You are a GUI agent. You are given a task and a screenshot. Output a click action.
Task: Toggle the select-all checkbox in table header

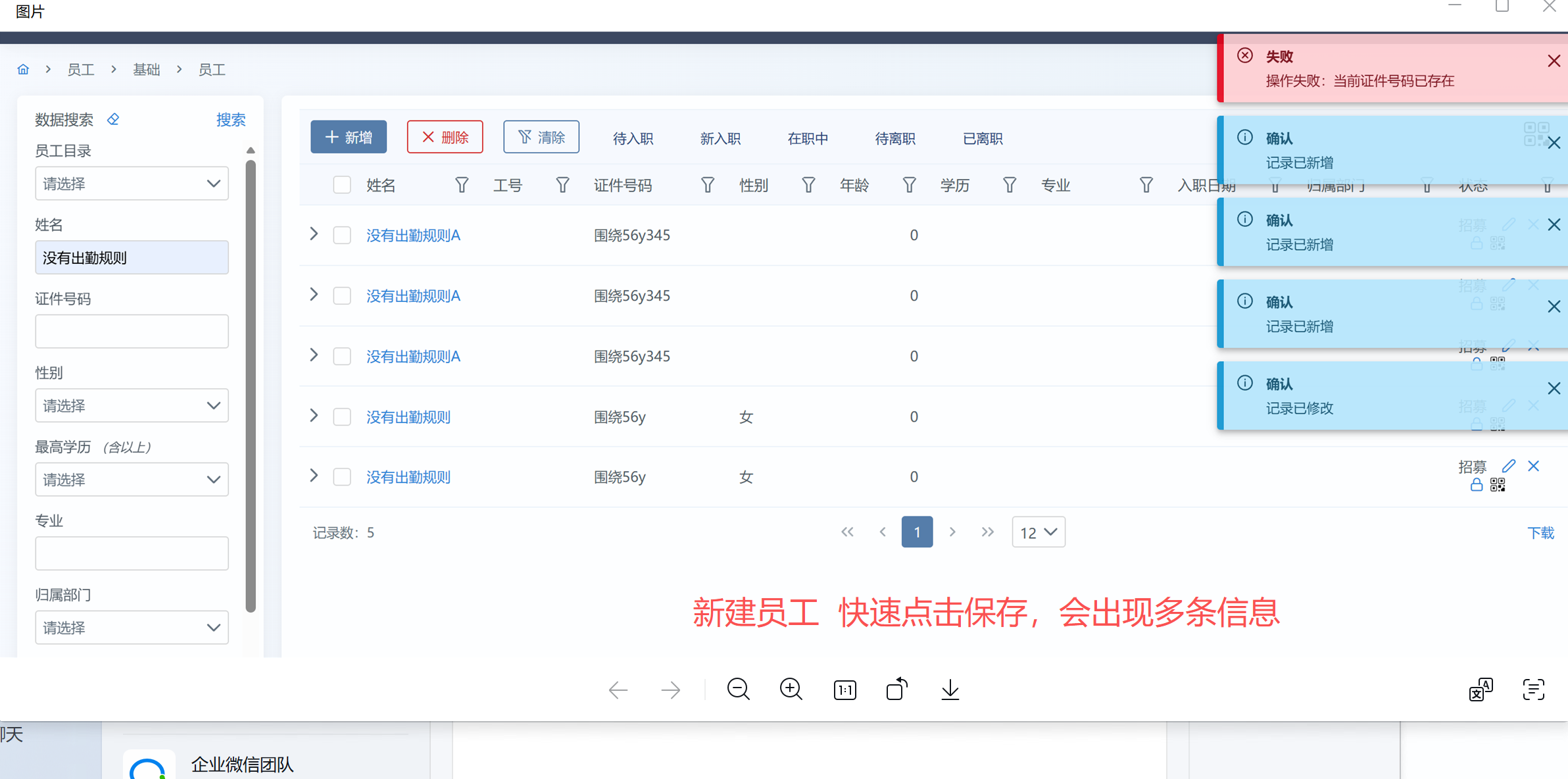point(341,185)
